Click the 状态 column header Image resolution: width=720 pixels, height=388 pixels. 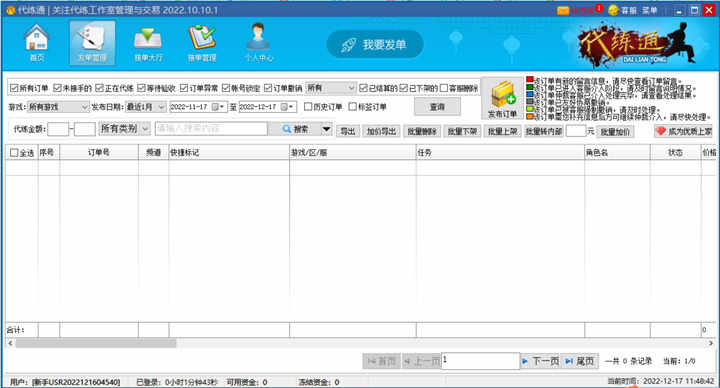[675, 152]
